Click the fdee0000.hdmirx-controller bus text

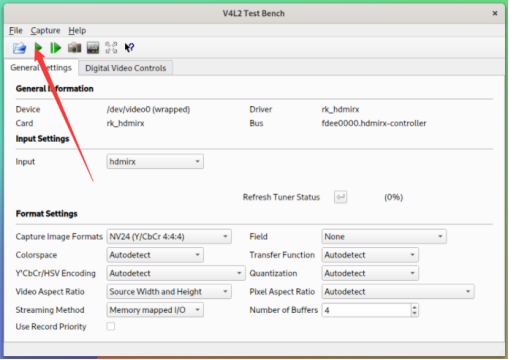[374, 123]
